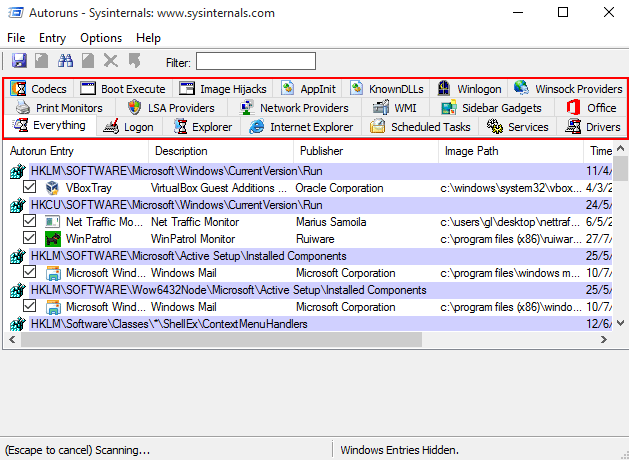
Task: Click the registry icon of HKCU CurrentVersion\Run
Action: [18, 205]
